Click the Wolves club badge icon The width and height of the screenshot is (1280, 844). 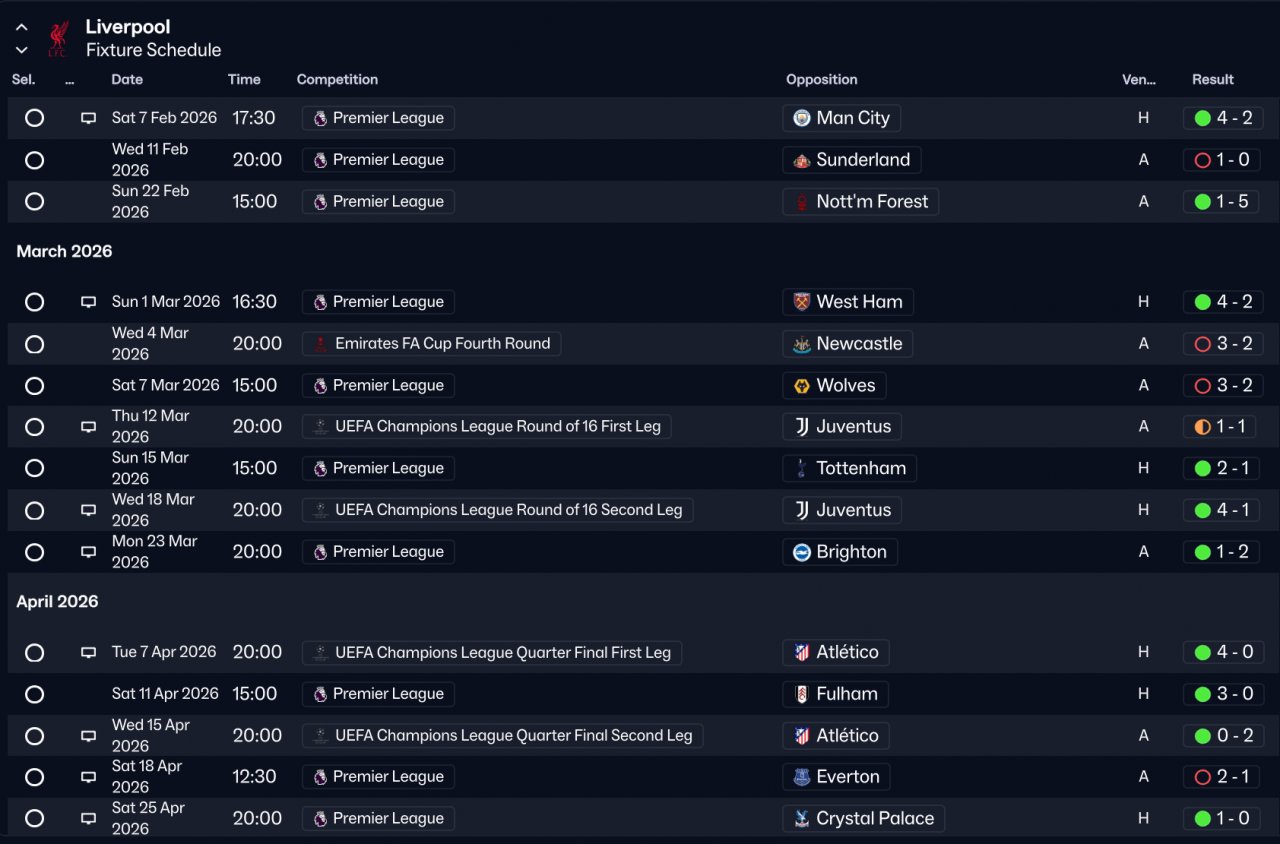[801, 386]
